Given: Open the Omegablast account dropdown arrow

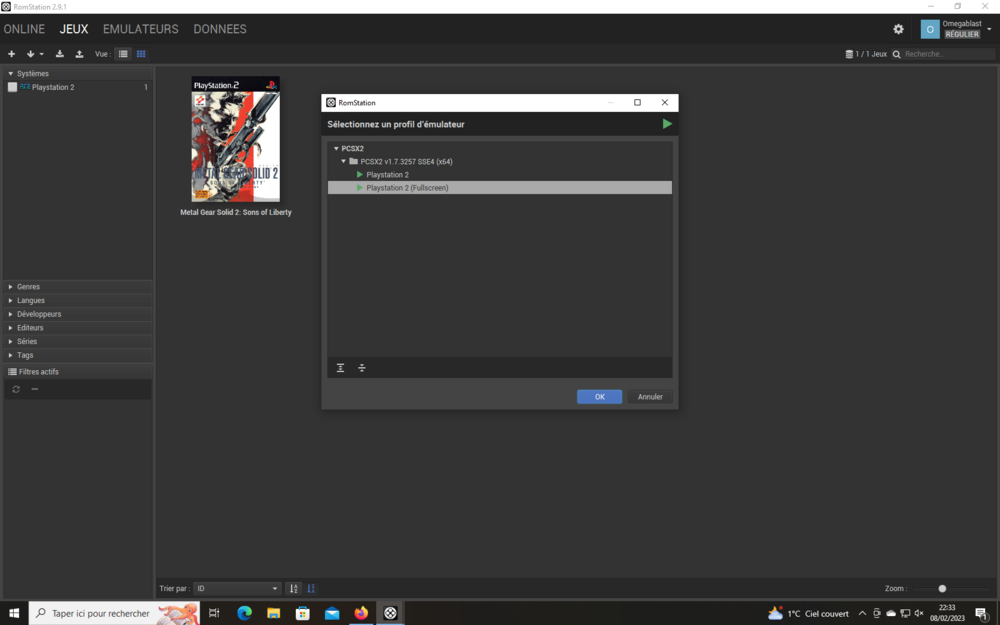Looking at the screenshot, I should (x=989, y=29).
